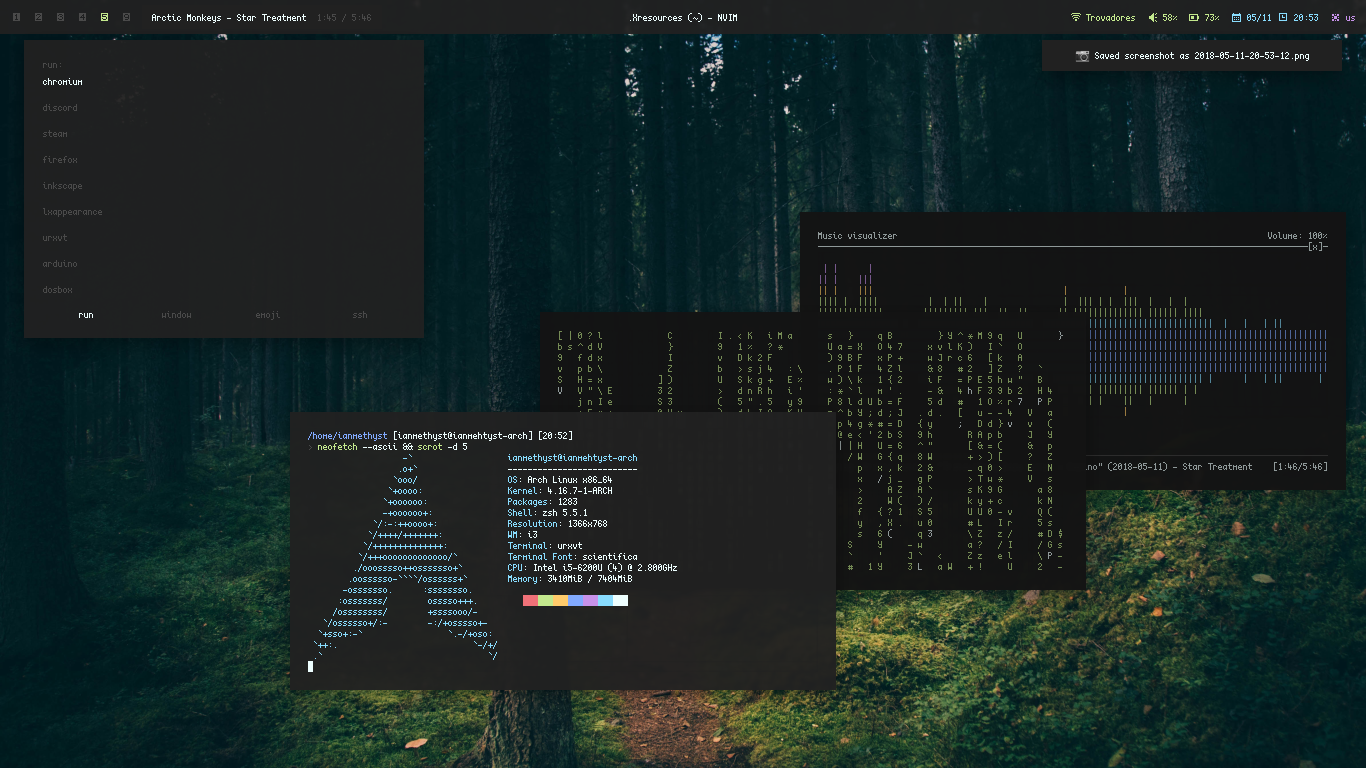Click the 58% volume value
Viewport: 1366px width, 768px height.
[x=1169, y=18]
